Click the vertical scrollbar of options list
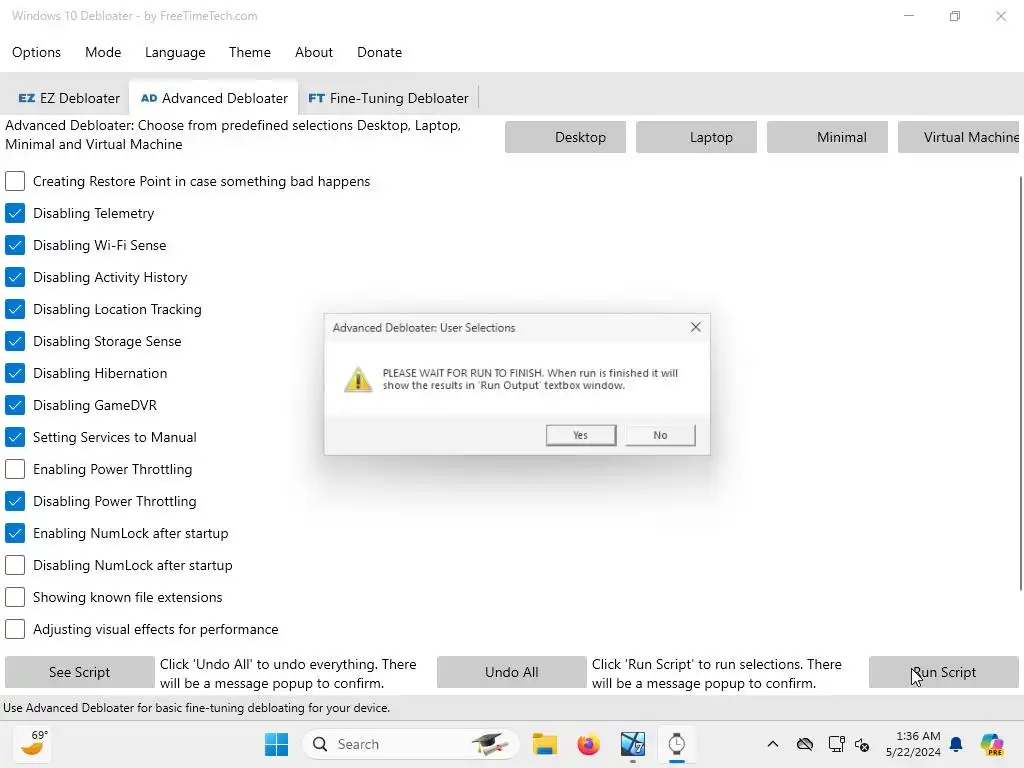 coord(1021,384)
